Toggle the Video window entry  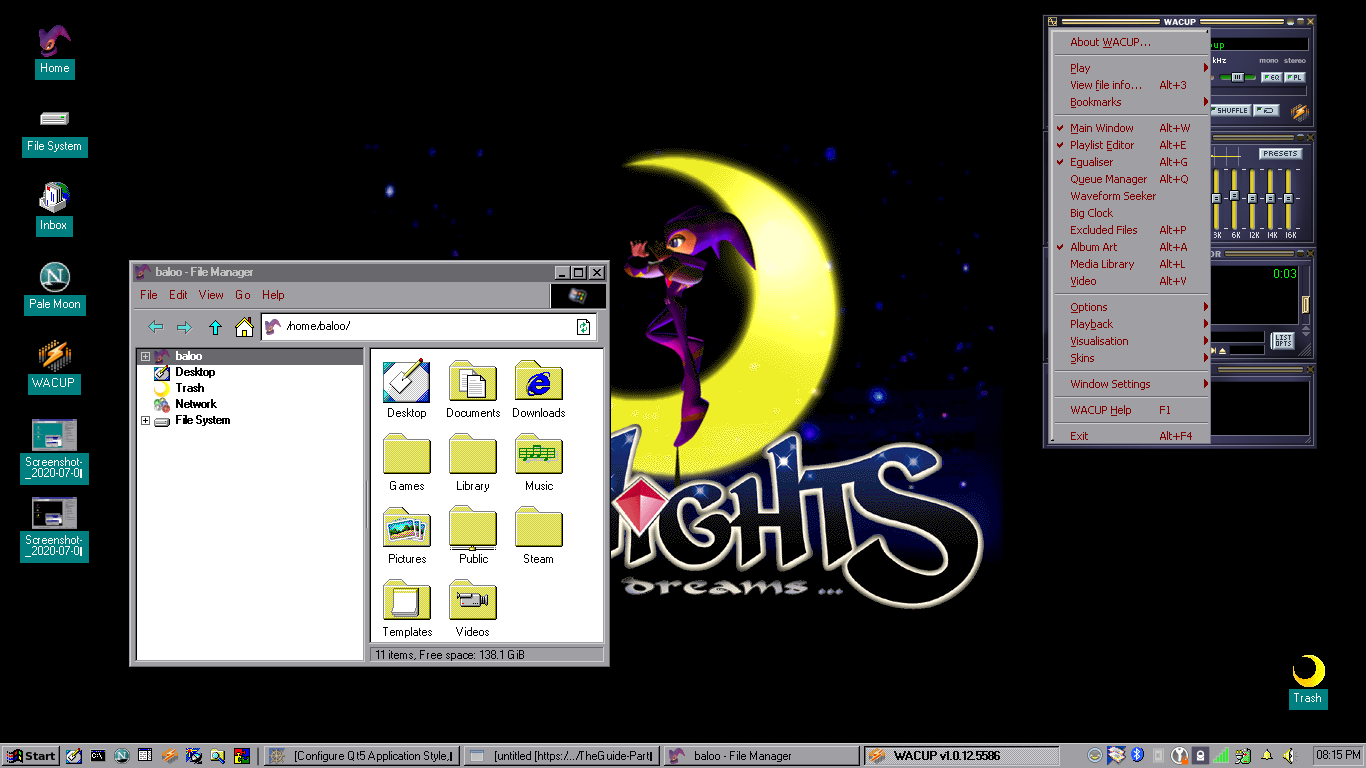point(1131,281)
